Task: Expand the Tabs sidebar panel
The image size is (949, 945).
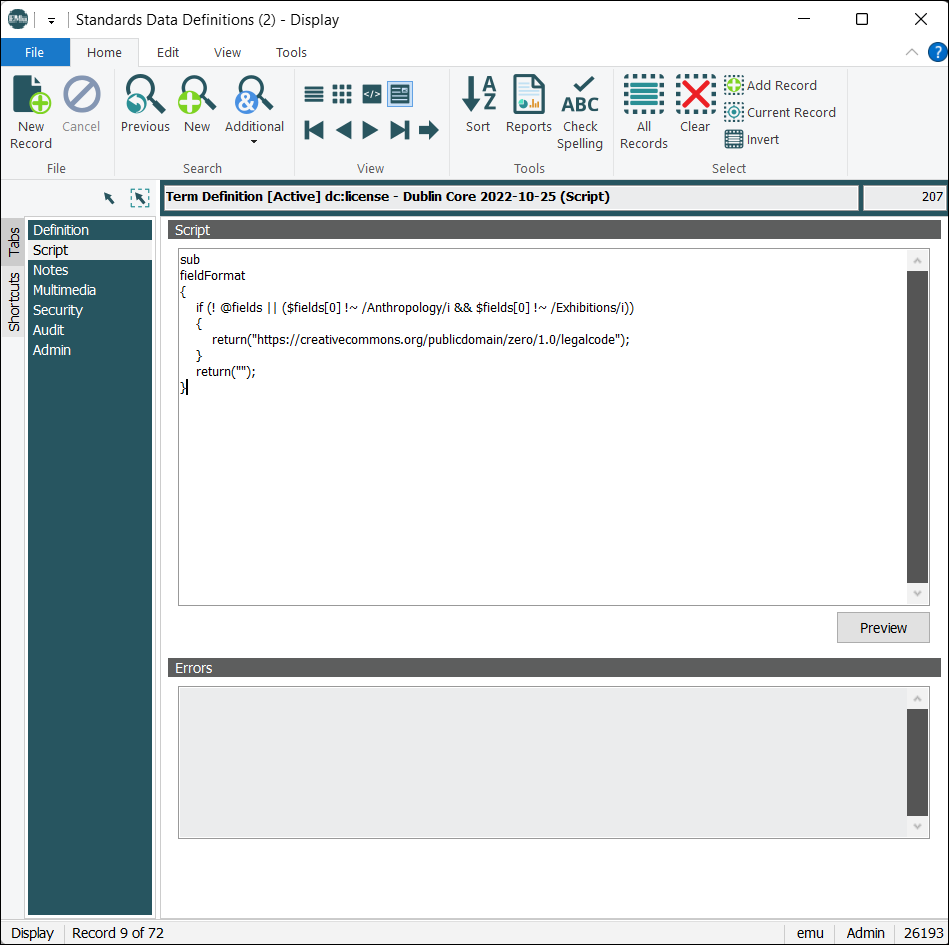Action: point(13,240)
